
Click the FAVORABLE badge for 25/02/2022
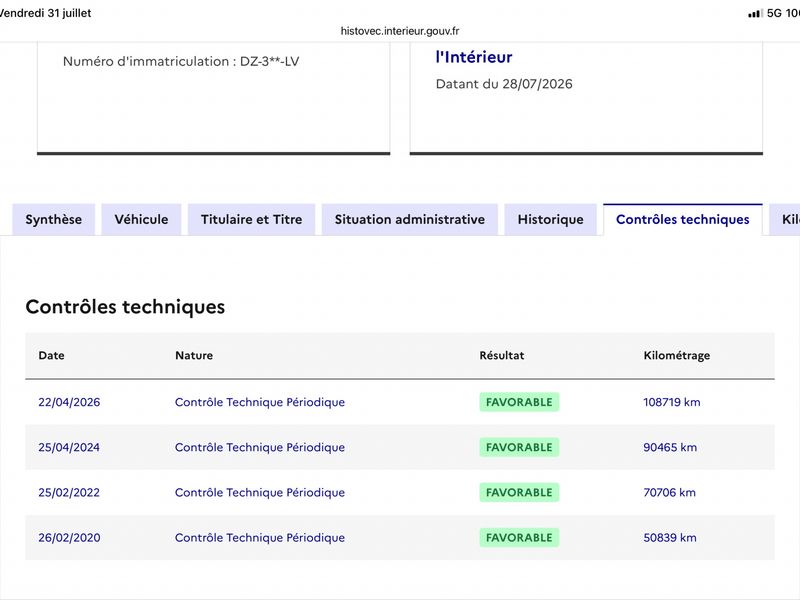coord(519,492)
